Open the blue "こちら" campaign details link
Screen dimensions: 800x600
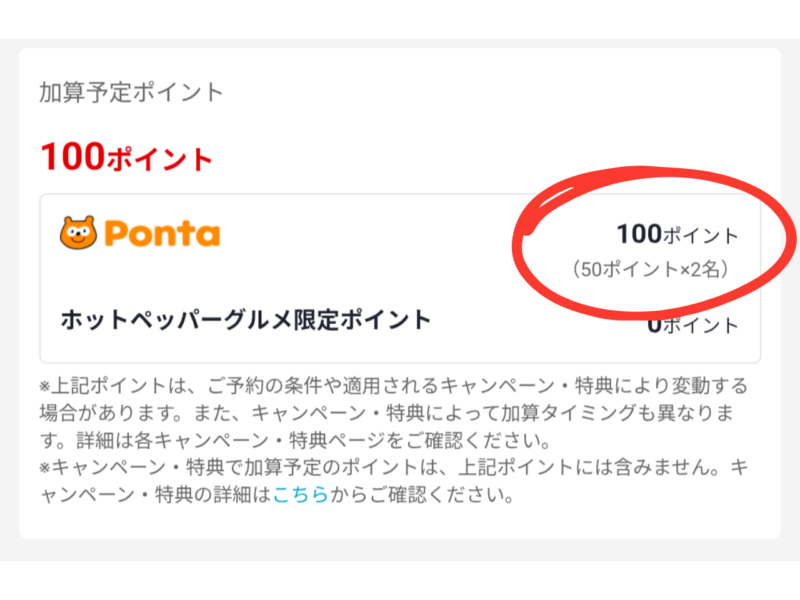pyautogui.click(x=300, y=496)
